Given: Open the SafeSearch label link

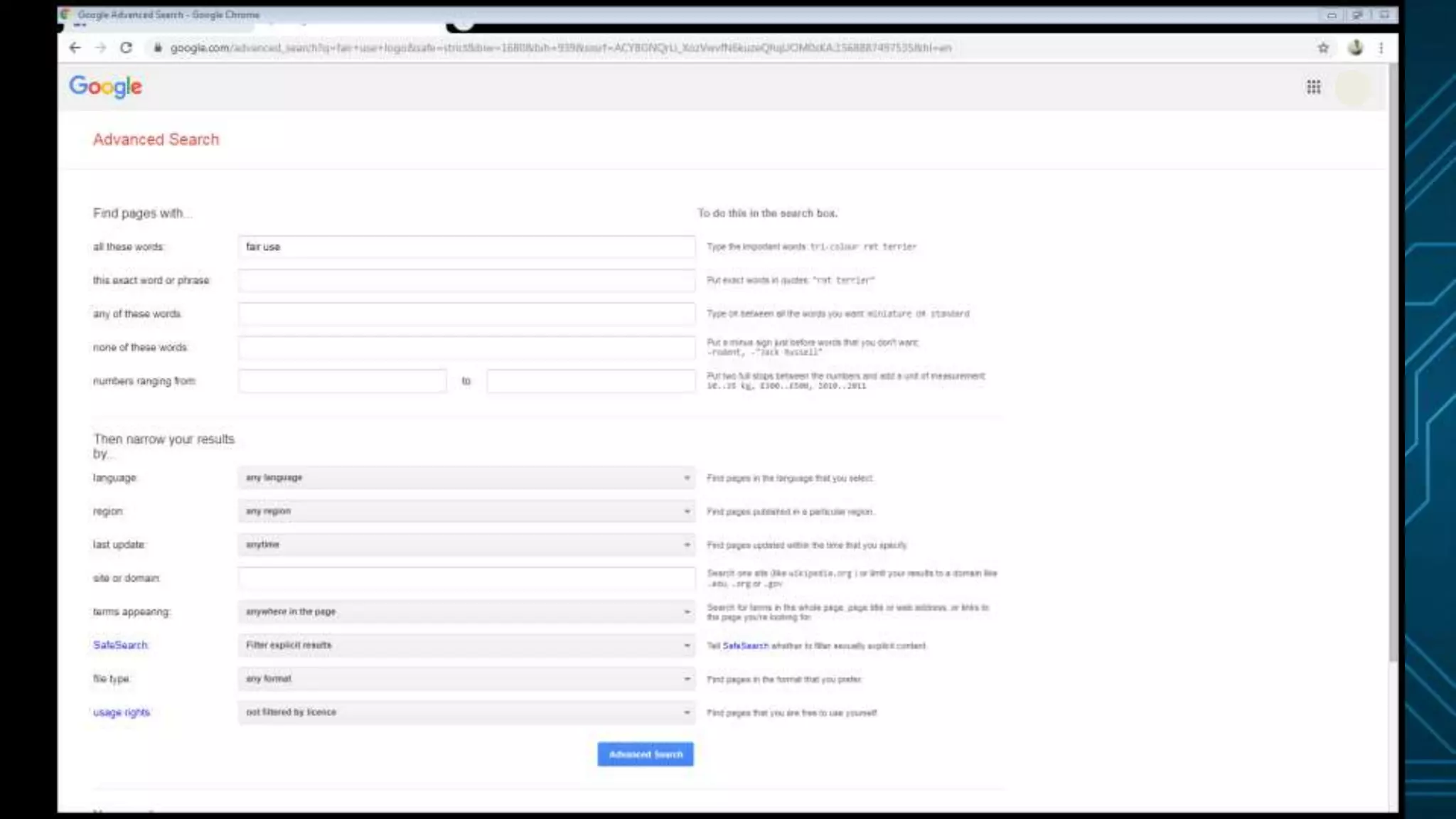Looking at the screenshot, I should coord(120,645).
